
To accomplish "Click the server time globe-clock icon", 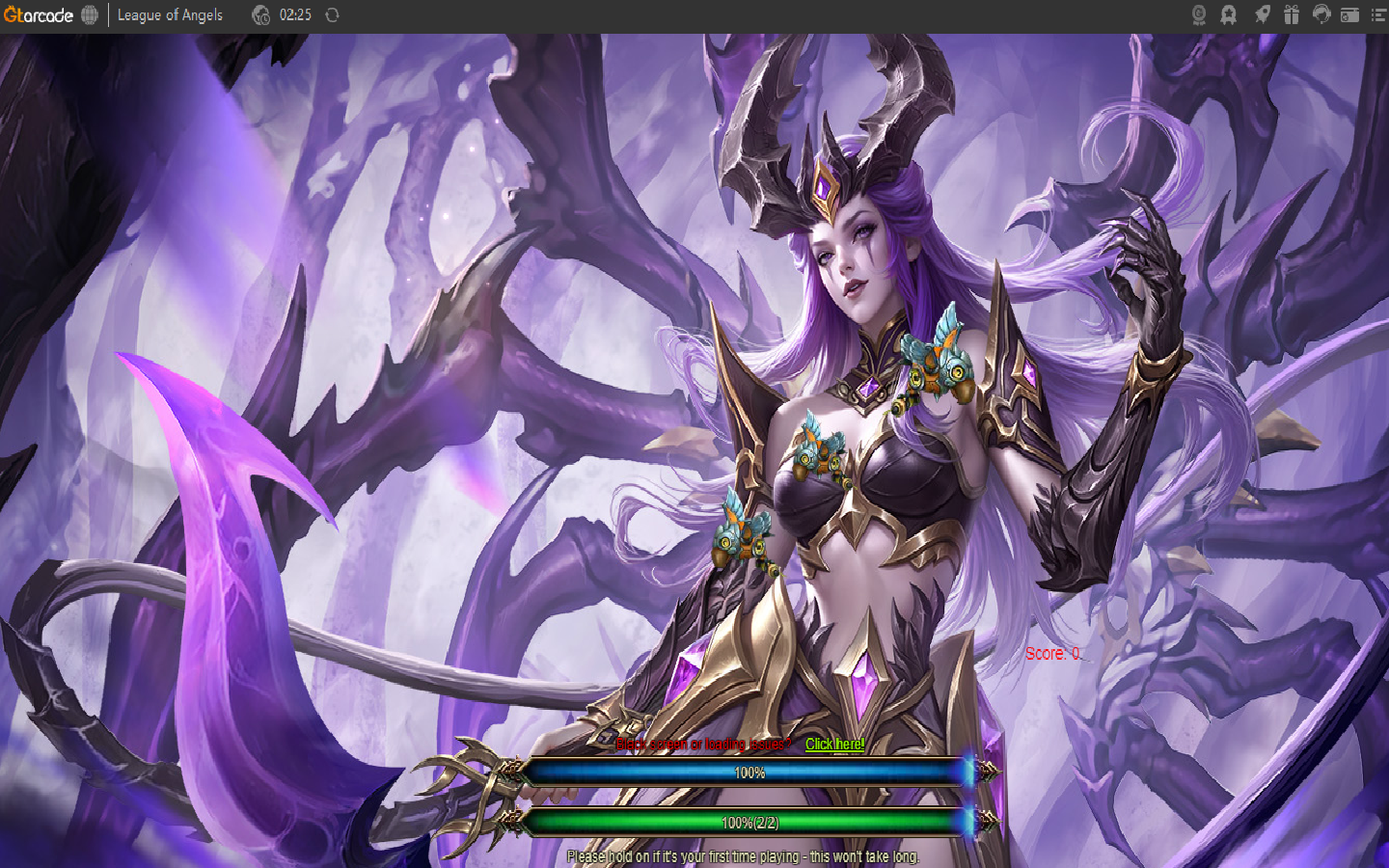I will point(260,15).
